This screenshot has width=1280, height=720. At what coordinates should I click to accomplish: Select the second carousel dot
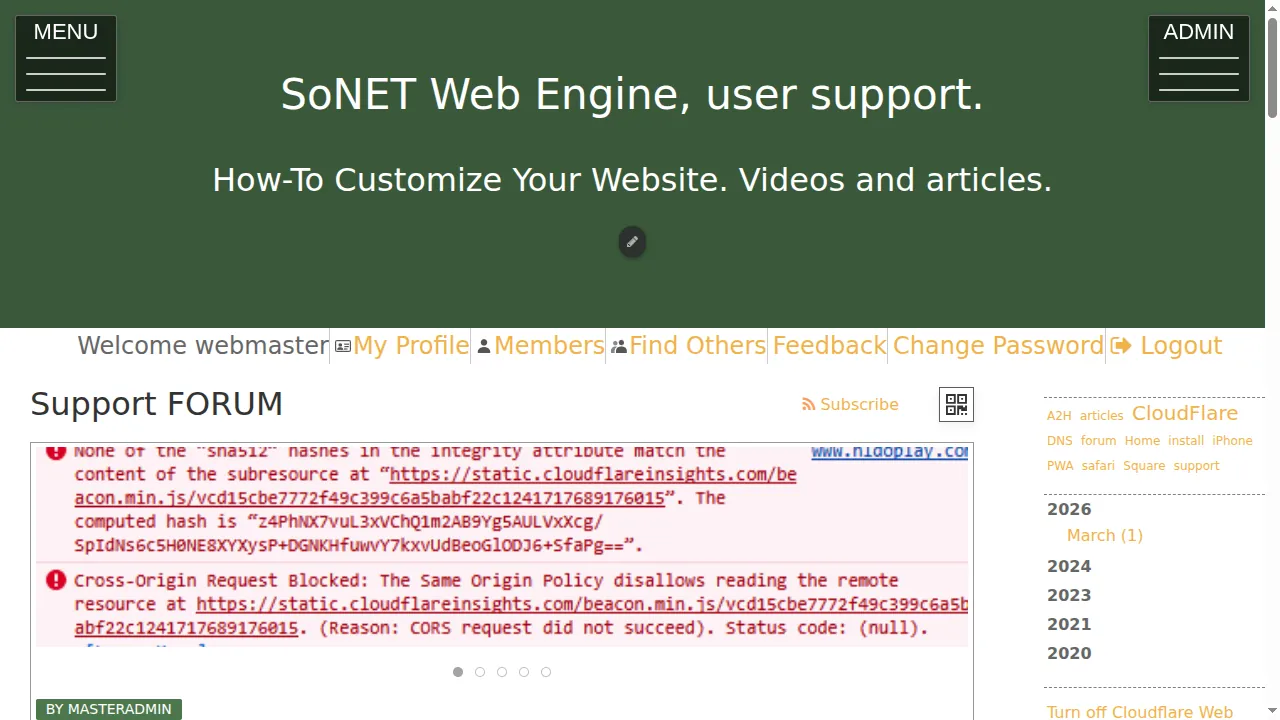pyautogui.click(x=480, y=672)
